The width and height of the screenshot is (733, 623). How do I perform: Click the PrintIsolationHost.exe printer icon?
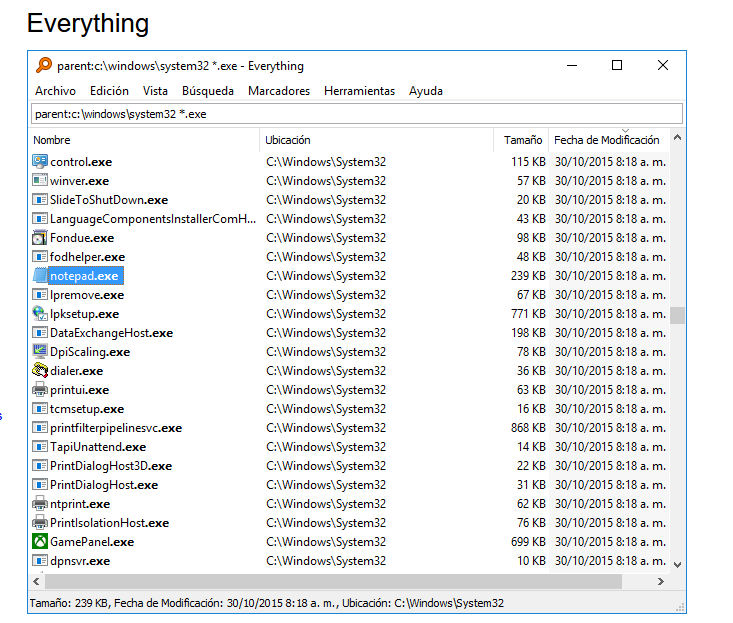(x=40, y=523)
